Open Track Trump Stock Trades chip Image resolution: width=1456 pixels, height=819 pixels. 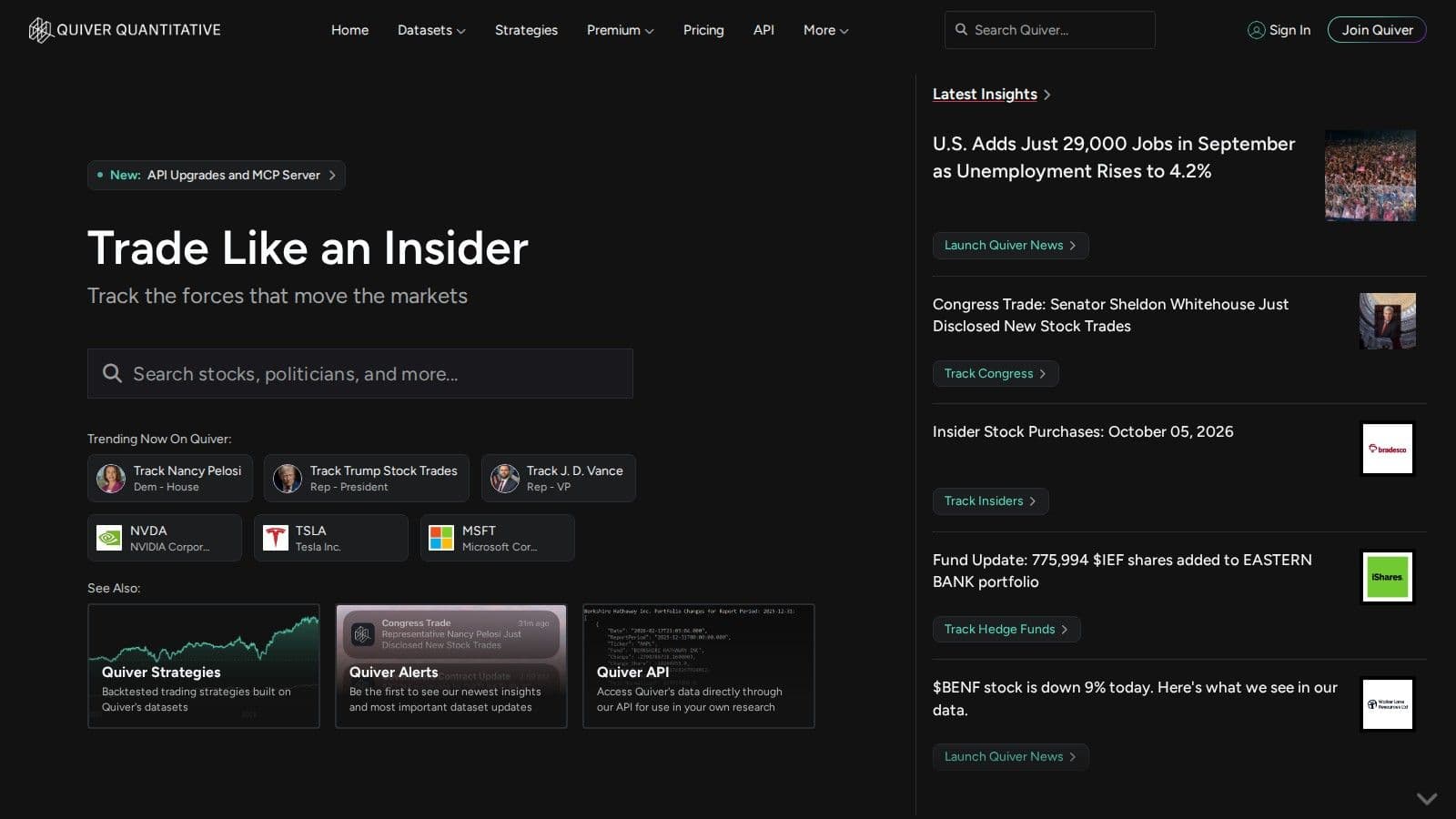coord(367,479)
